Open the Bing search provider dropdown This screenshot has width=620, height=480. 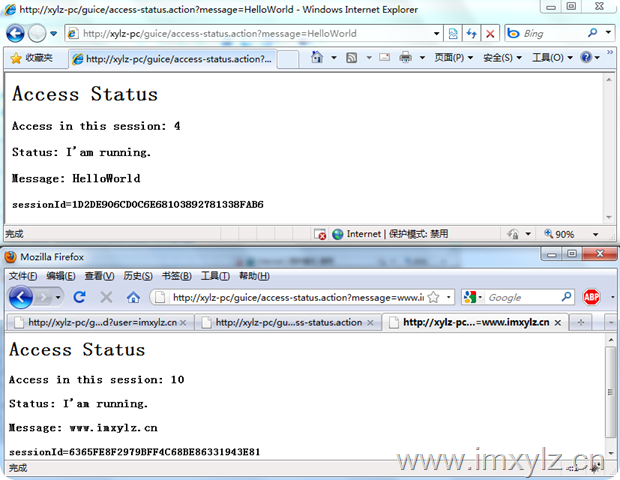tap(608, 33)
